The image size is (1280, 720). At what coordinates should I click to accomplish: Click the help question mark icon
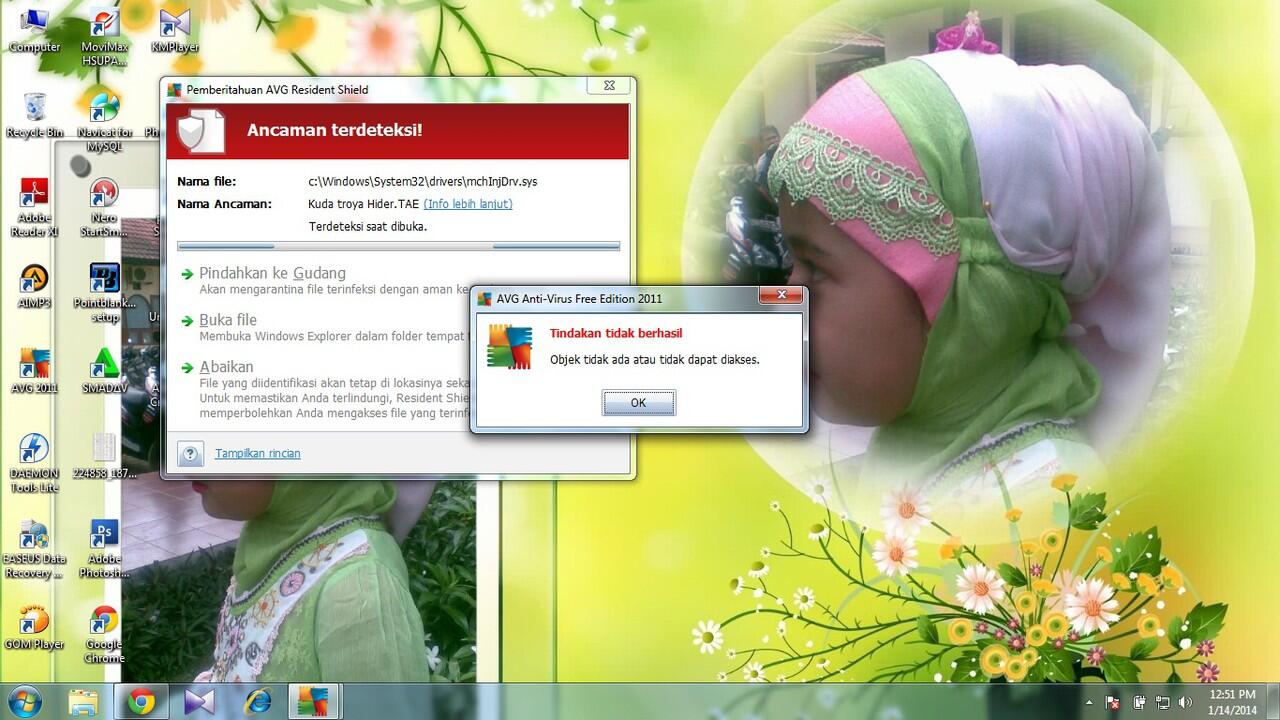(190, 453)
